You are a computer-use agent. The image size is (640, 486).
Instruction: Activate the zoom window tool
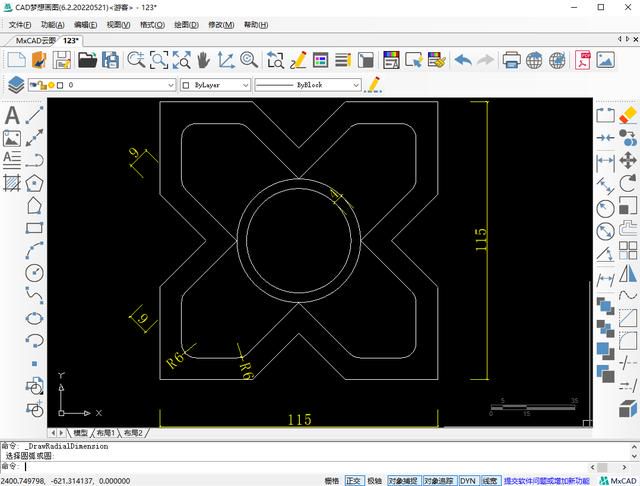pyautogui.click(x=159, y=60)
